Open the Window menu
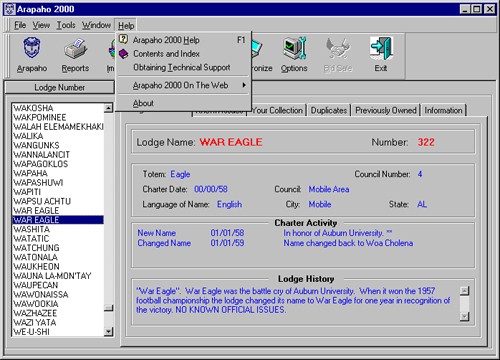This screenshot has height=360, width=500. pos(96,25)
